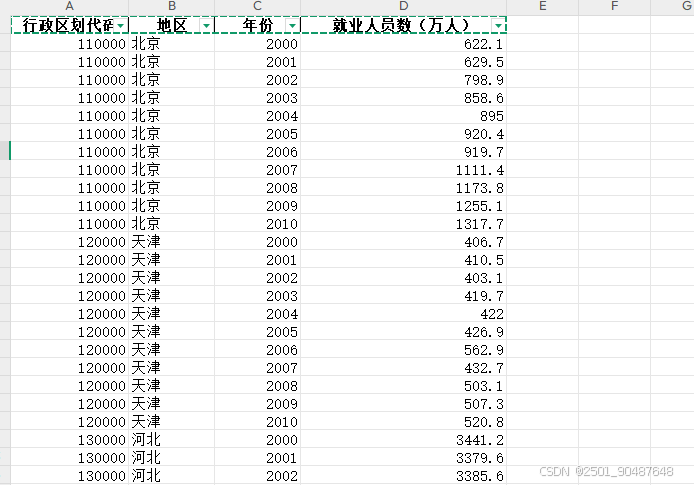Select cell with value 1173.8
694x485 pixels.
click(x=403, y=188)
